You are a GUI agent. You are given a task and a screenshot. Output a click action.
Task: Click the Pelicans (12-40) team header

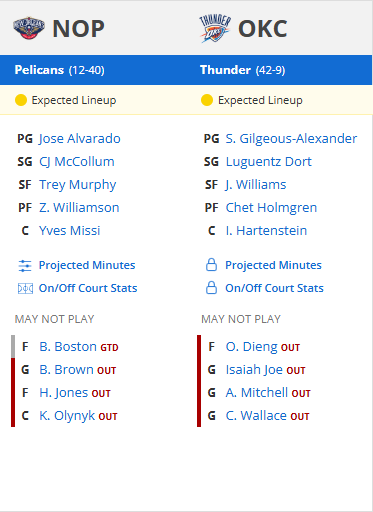pyautogui.click(x=59, y=70)
